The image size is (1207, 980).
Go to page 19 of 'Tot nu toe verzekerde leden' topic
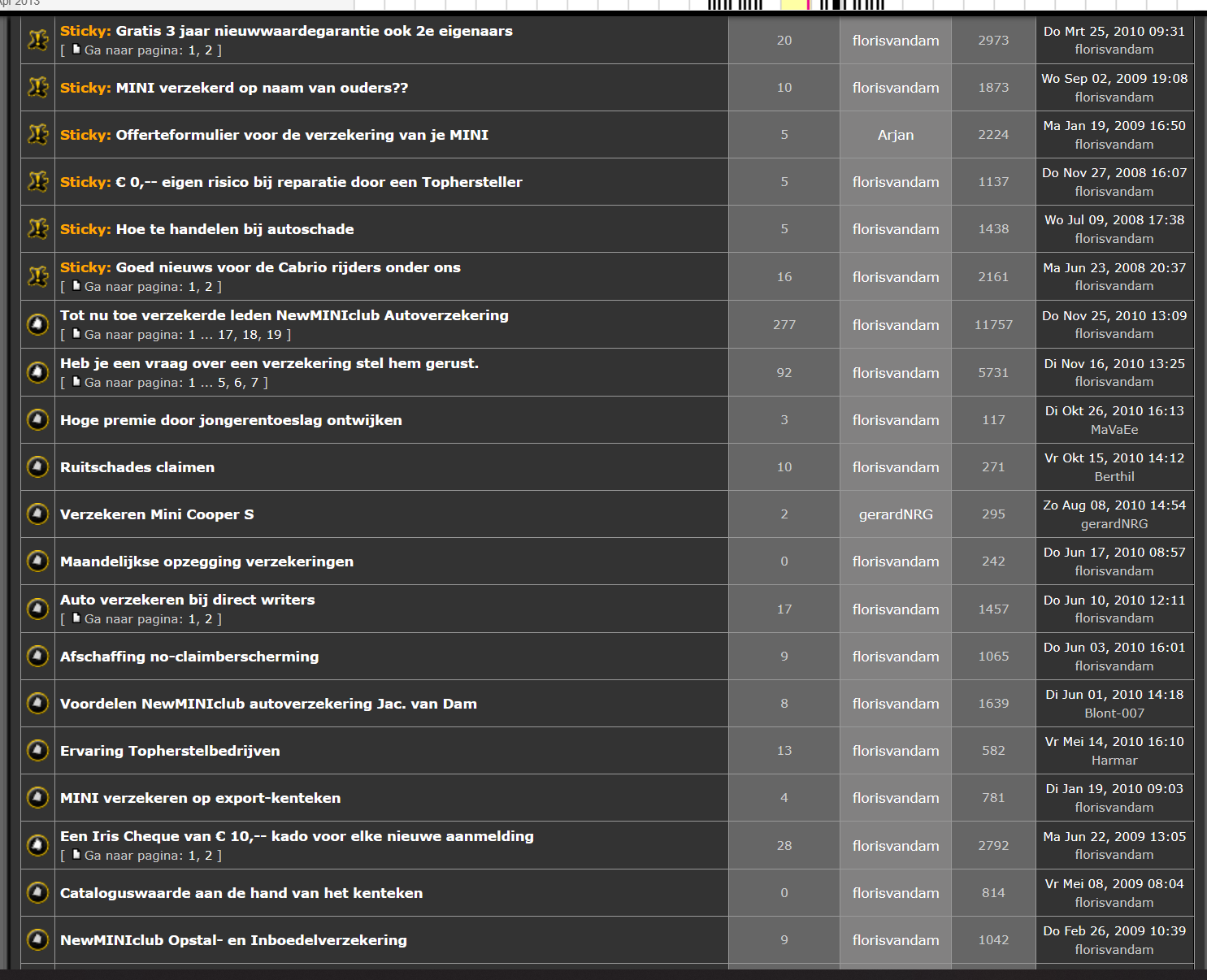(x=274, y=335)
